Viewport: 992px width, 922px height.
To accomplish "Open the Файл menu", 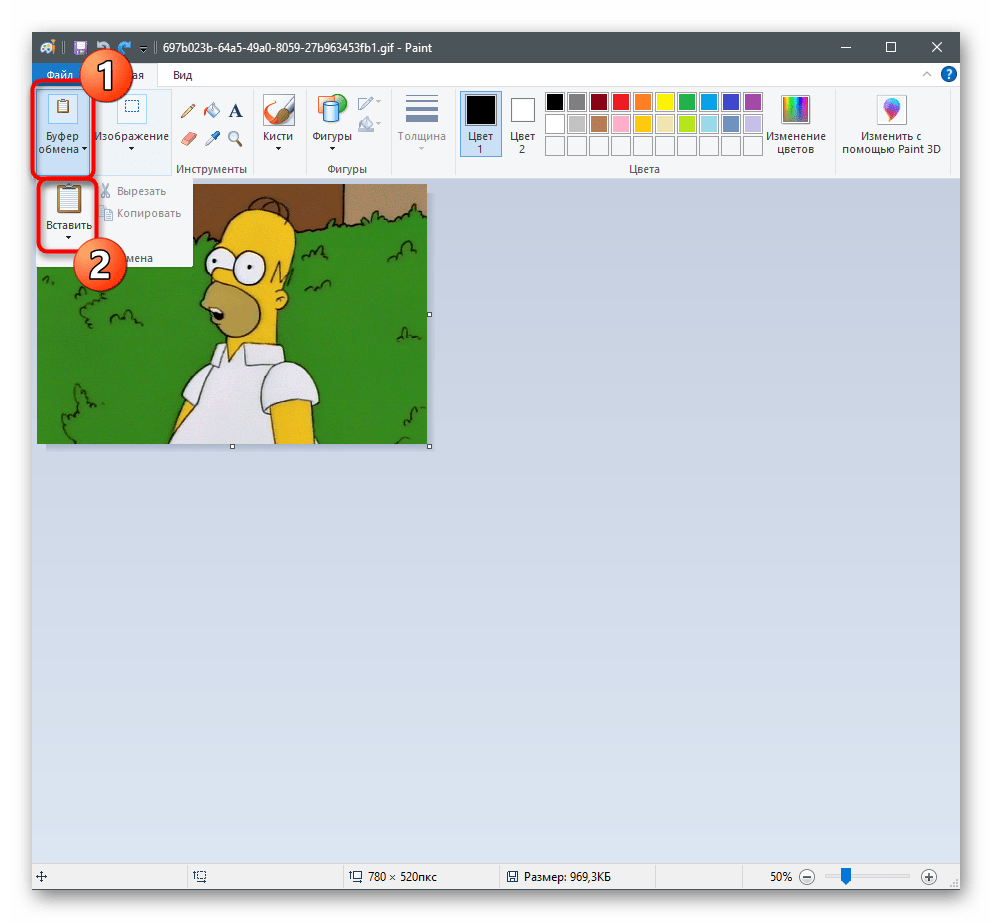I will click(59, 75).
